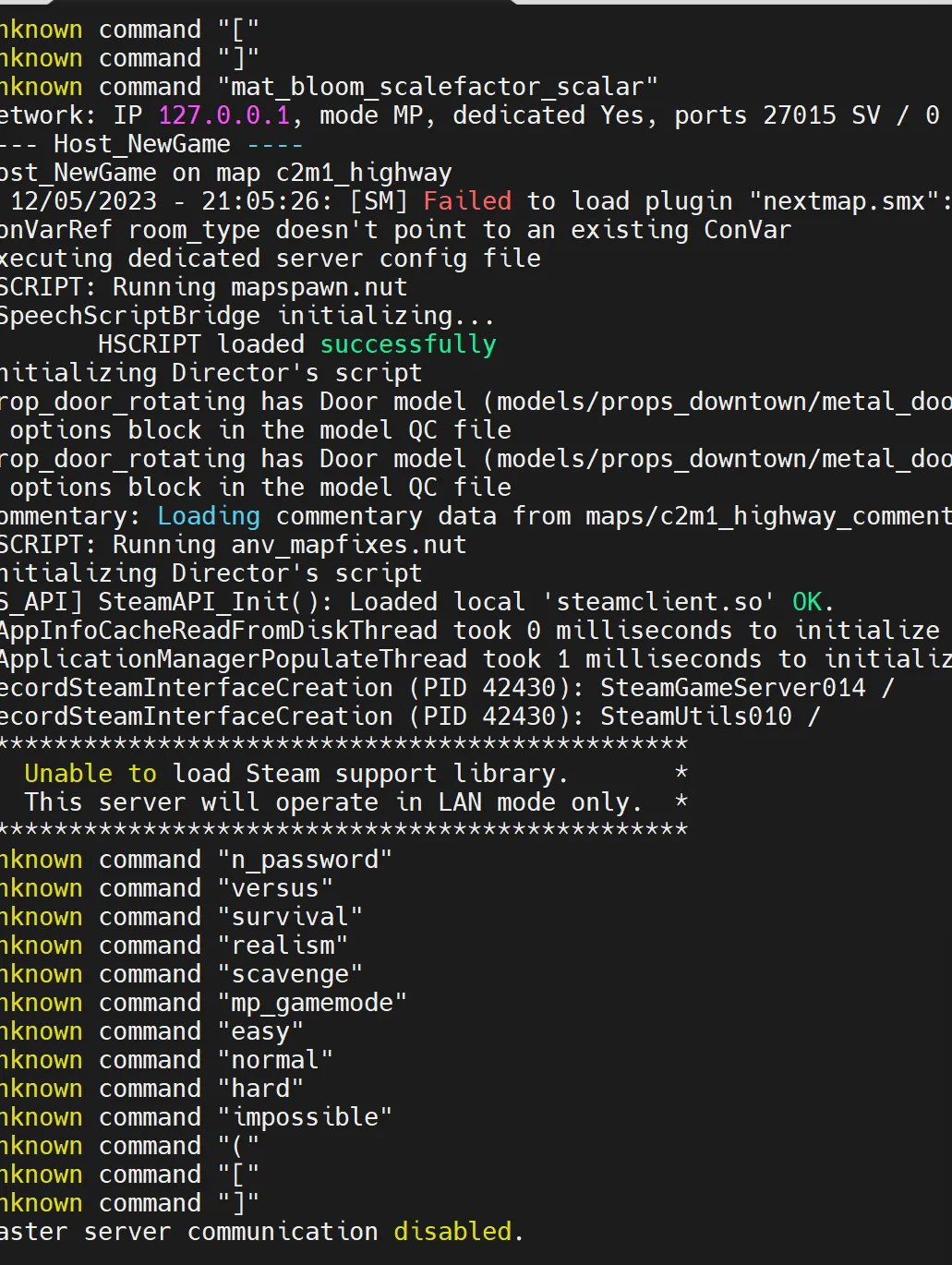This screenshot has width=952, height=1265.
Task: Click the 'SteamGameServer014' interface name
Action: tap(733, 688)
